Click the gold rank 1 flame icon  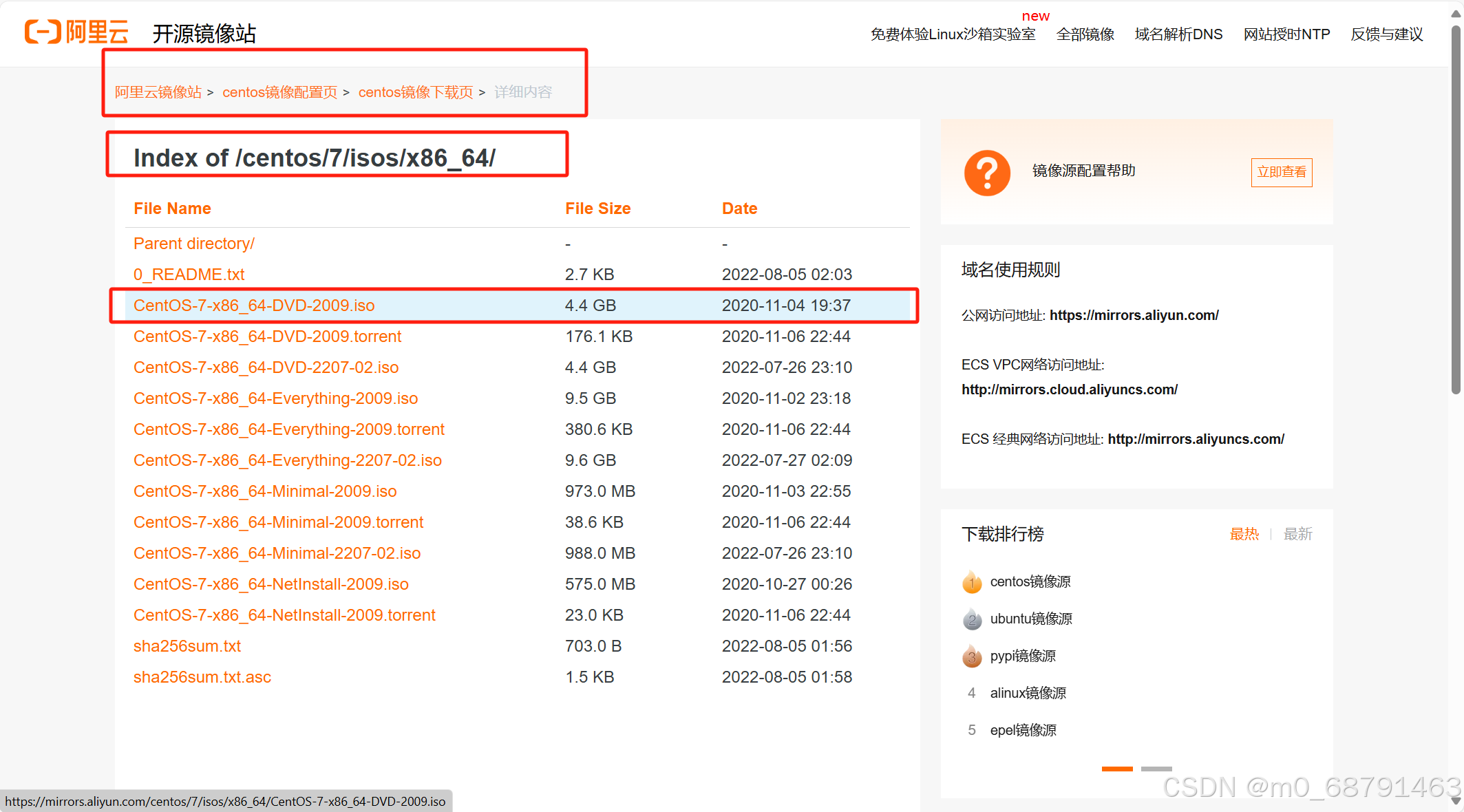pyautogui.click(x=971, y=582)
